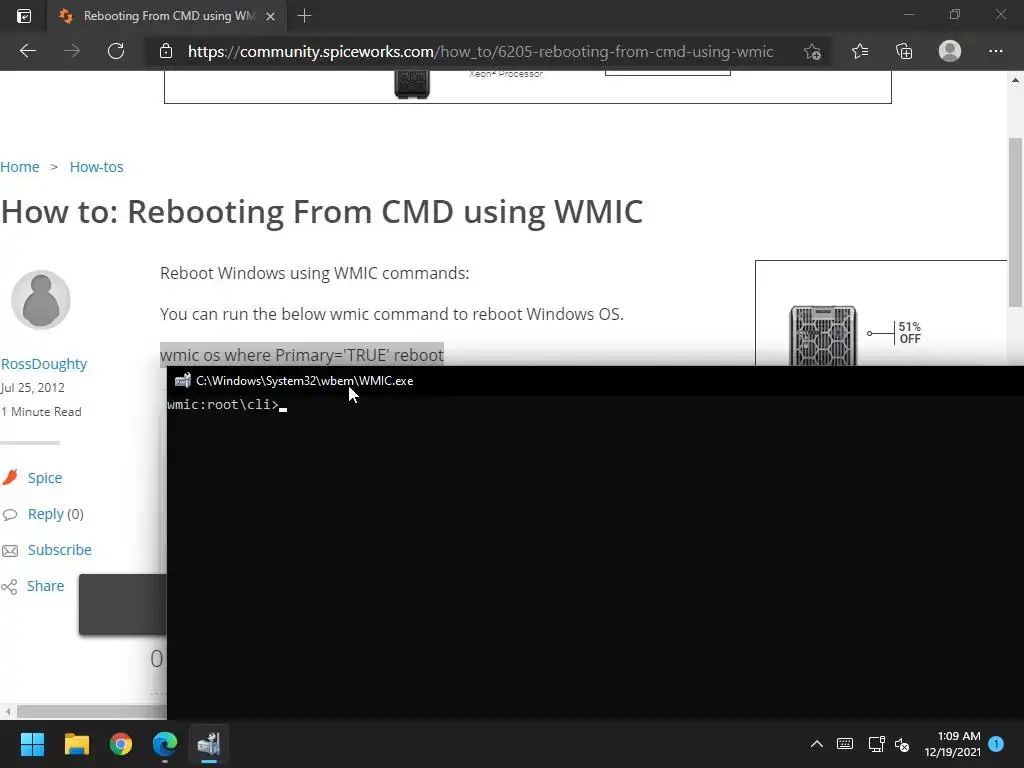Screen dimensions: 1024x768
Task: Go back using the browser back arrow
Action: click(28, 51)
